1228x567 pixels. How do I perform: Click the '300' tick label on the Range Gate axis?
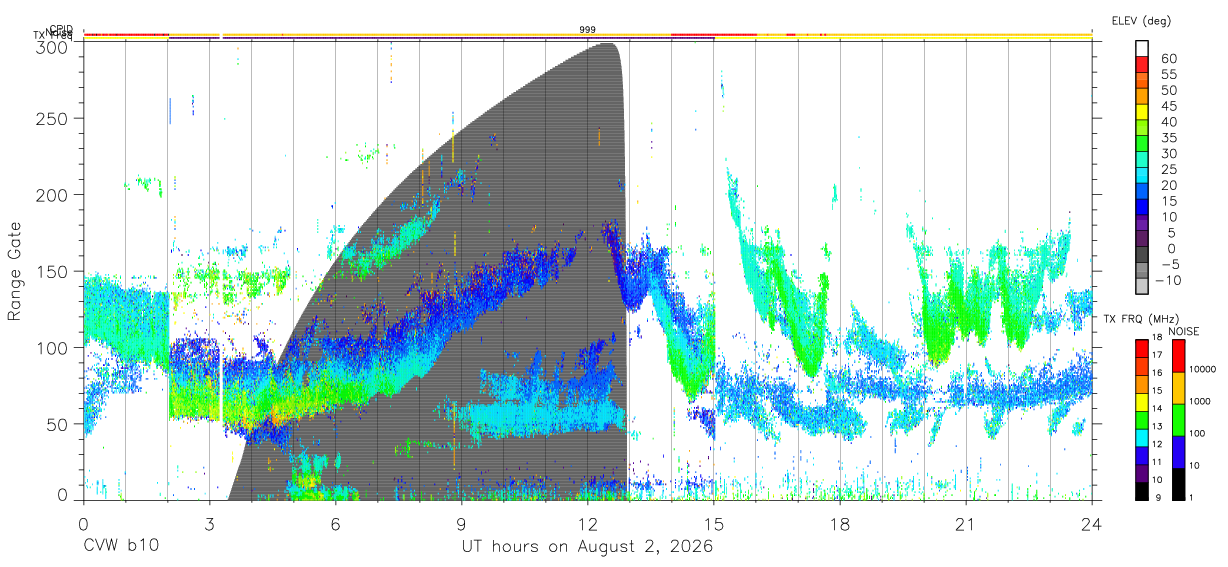52,47
